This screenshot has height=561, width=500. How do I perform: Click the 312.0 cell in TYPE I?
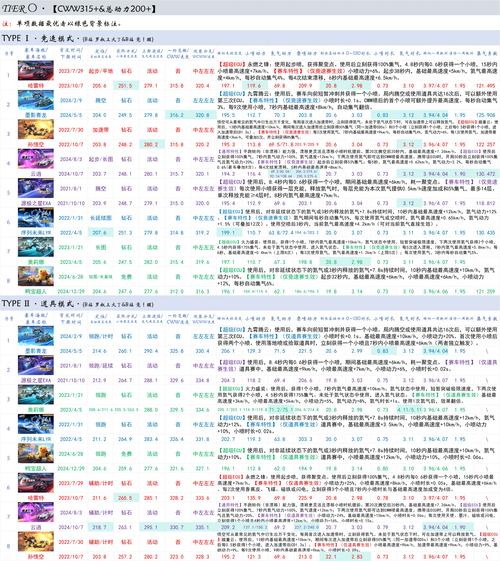click(177, 291)
